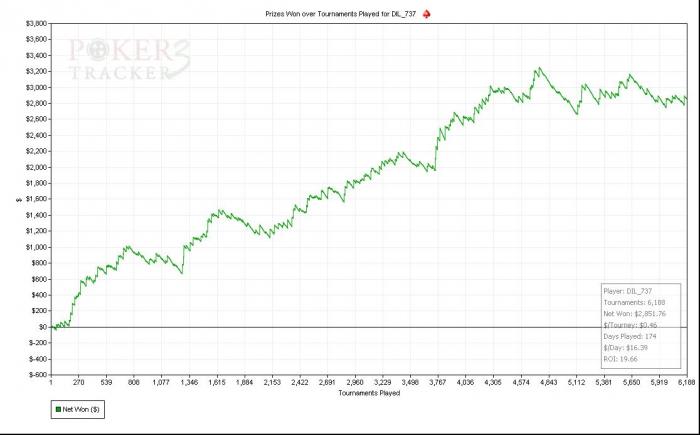Click the '5,381' x-axis label
700x435 pixels.
coord(604,382)
